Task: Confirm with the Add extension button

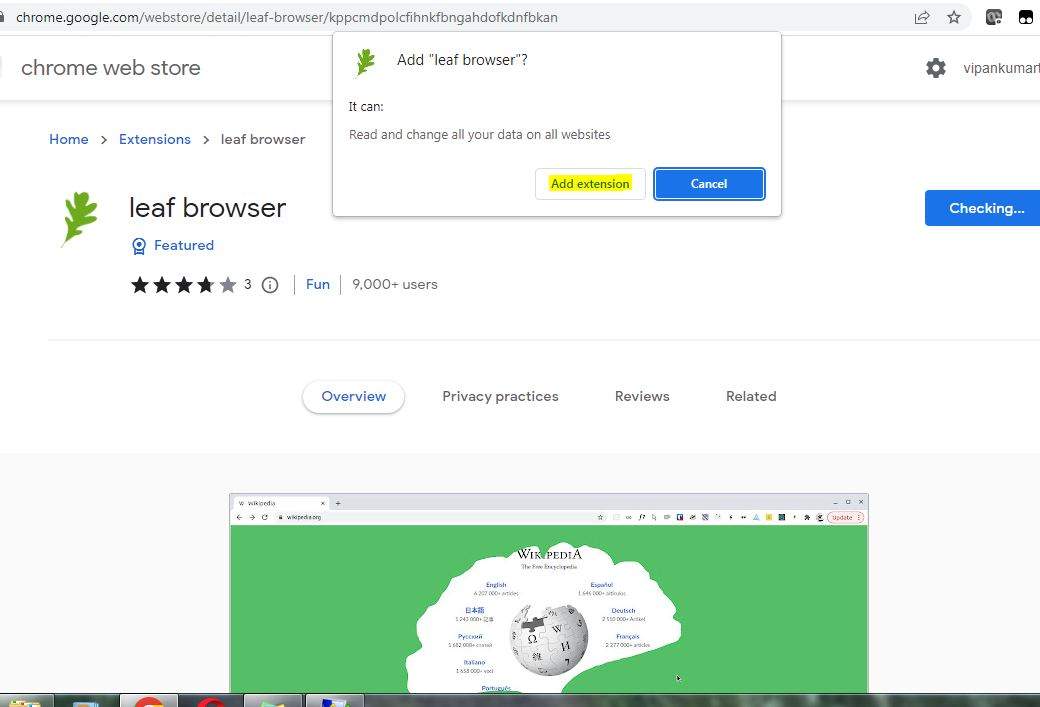Action: 590,184
